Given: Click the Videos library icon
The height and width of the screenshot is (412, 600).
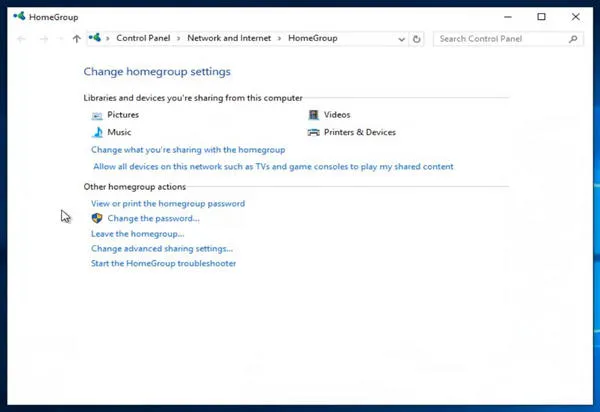Looking at the screenshot, I should click(313, 115).
